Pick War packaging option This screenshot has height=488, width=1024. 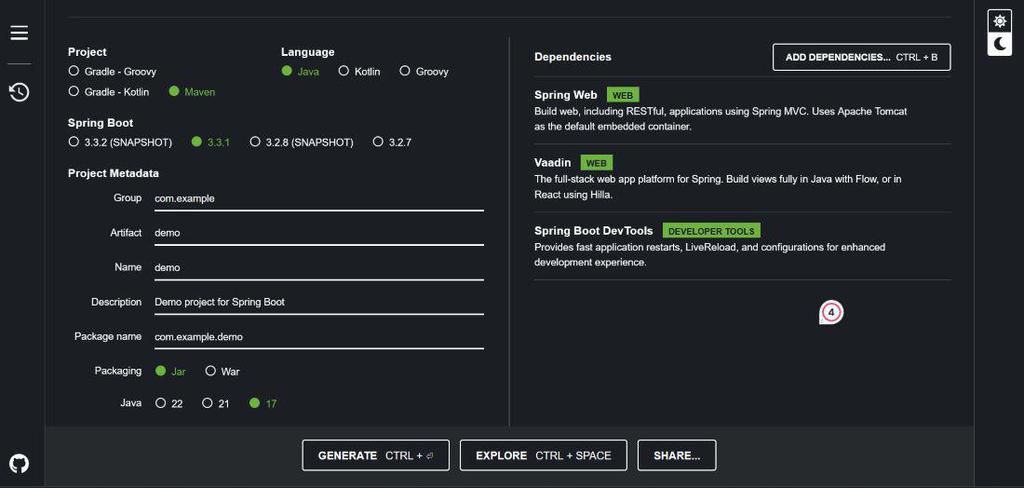pos(222,371)
